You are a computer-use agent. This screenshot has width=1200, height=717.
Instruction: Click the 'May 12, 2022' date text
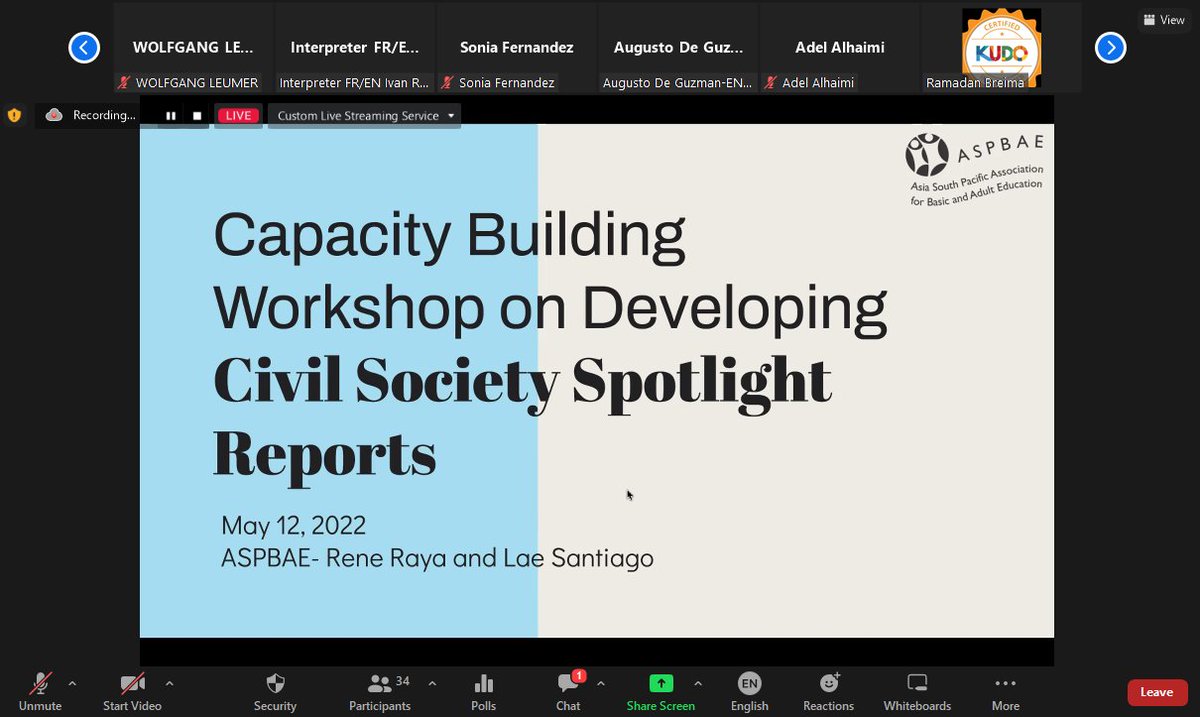(294, 525)
